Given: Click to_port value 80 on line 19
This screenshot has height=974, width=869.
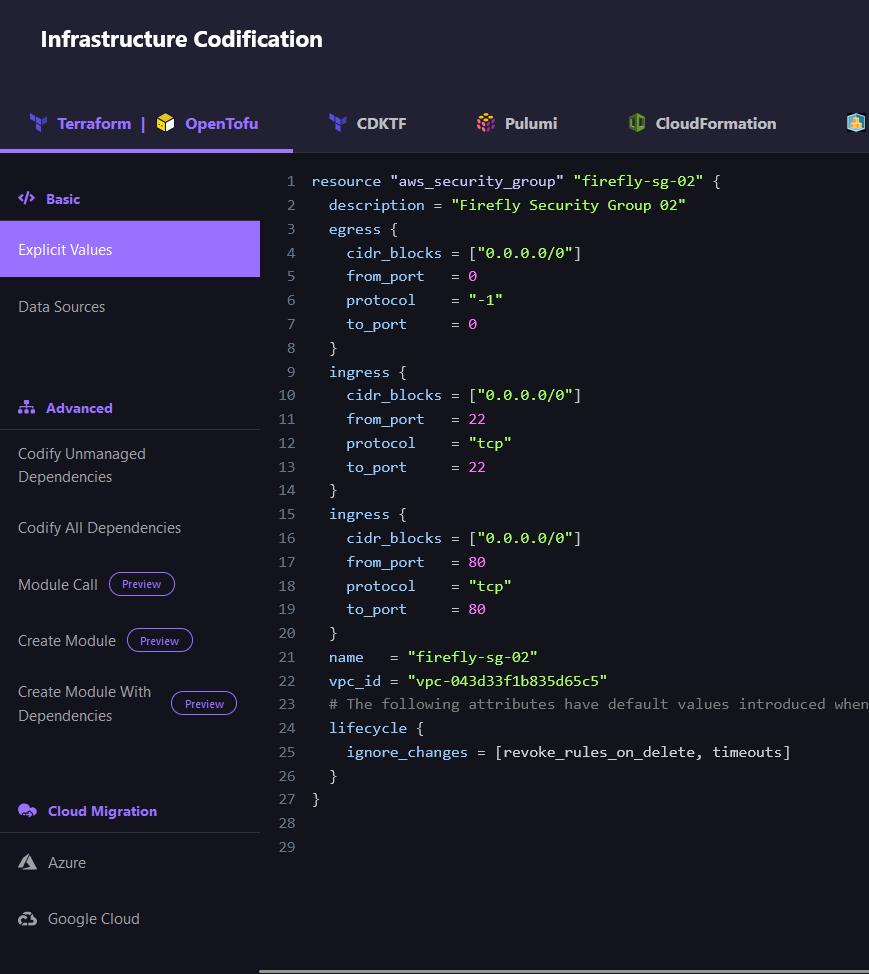Looking at the screenshot, I should tap(477, 609).
